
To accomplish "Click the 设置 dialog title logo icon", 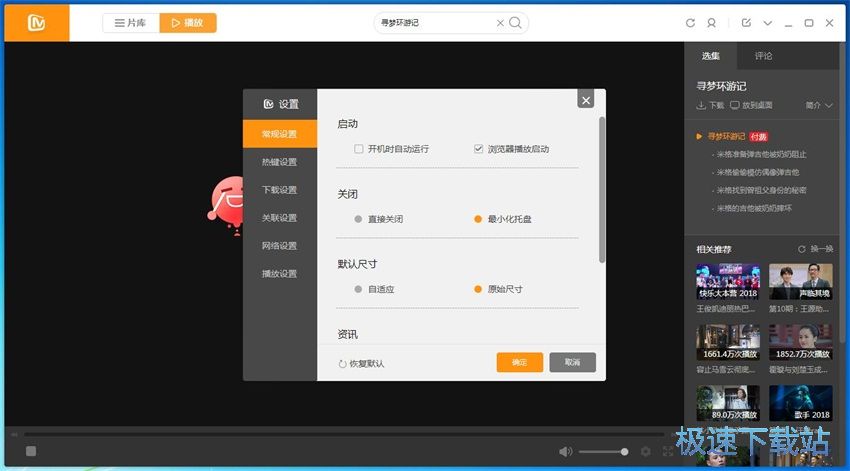I will 268,104.
